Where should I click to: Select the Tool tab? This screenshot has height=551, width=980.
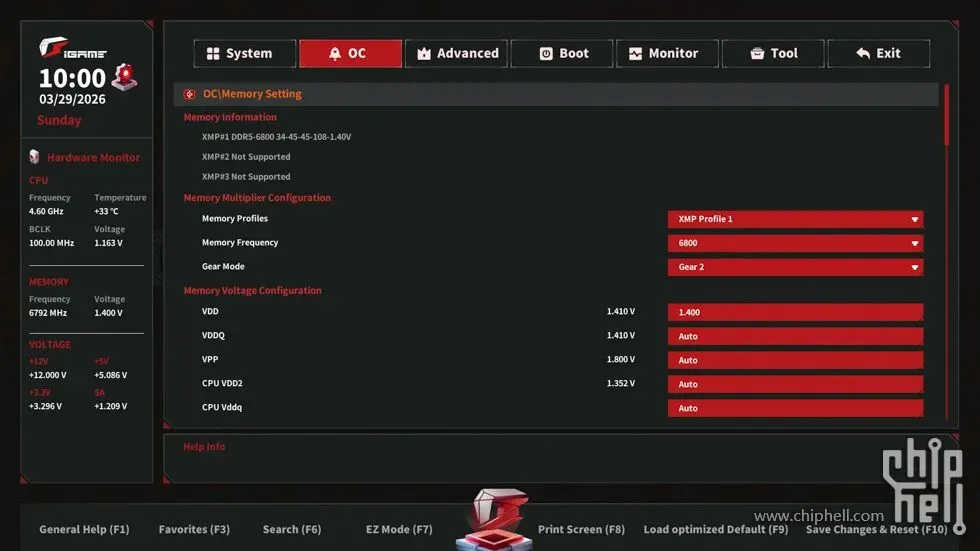point(773,54)
